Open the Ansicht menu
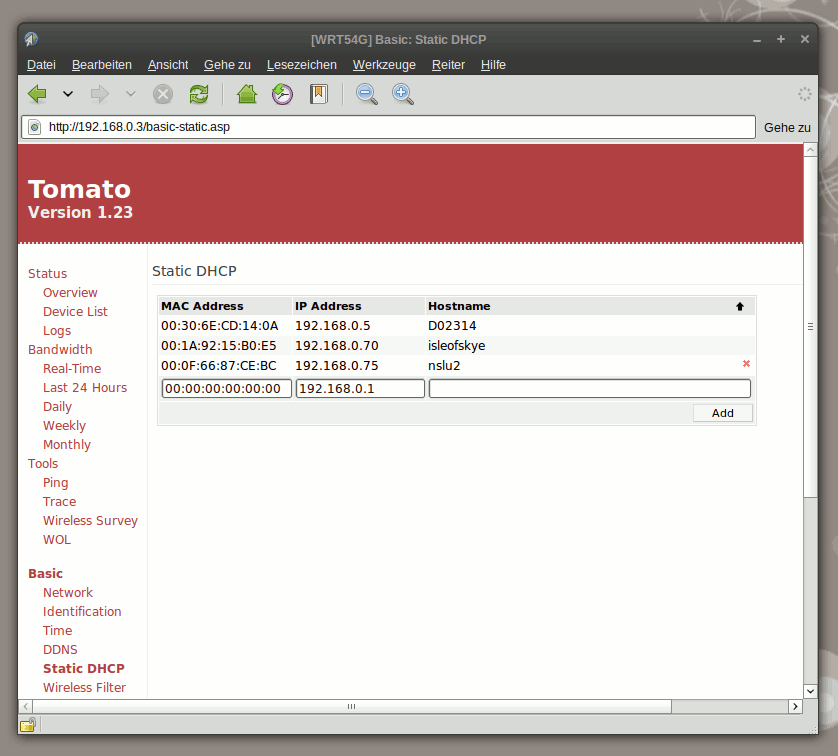 tap(168, 65)
